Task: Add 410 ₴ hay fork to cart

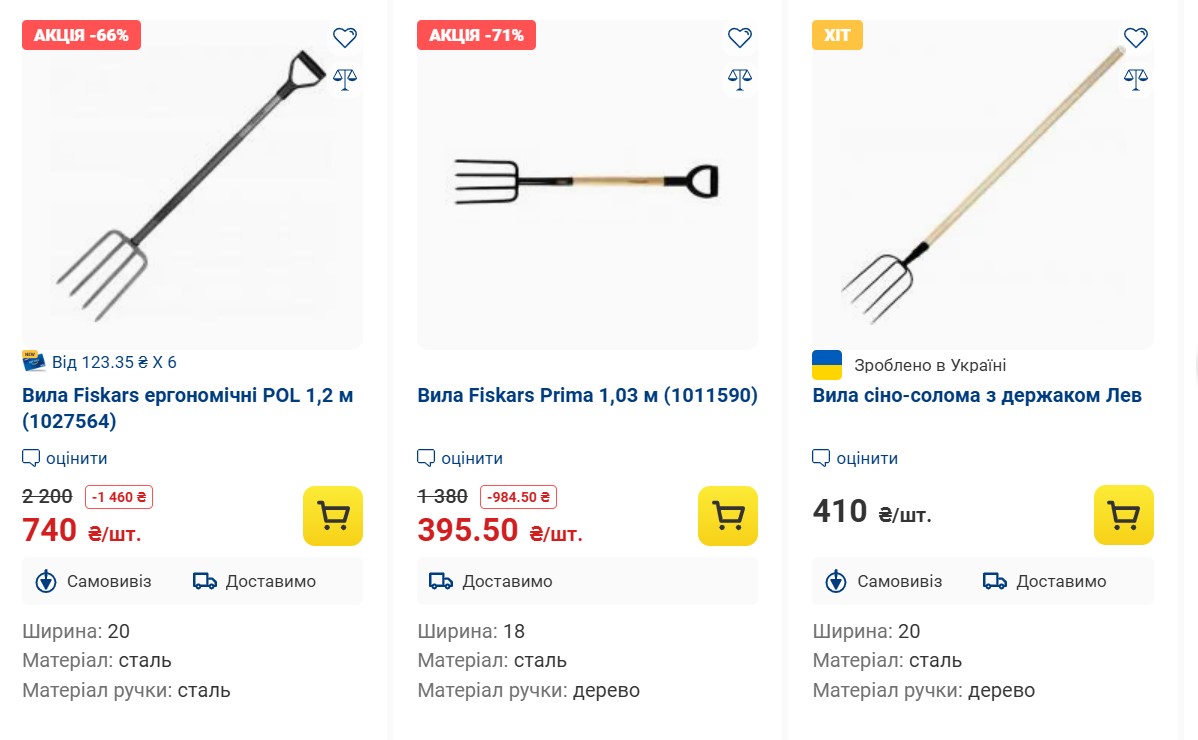Action: click(x=1123, y=515)
